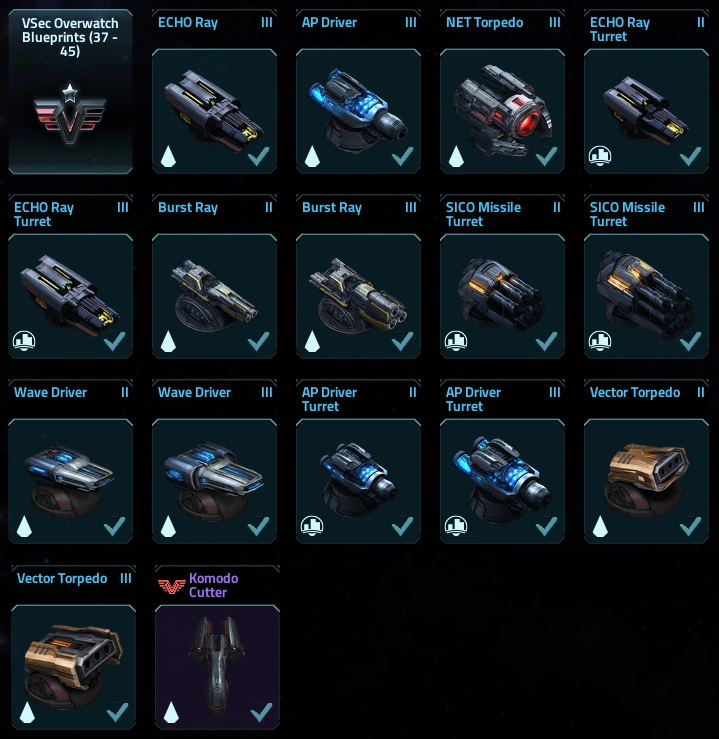The width and height of the screenshot is (719, 739).
Task: Click the red VSec logo beside Komodo Cutter
Action: click(172, 586)
